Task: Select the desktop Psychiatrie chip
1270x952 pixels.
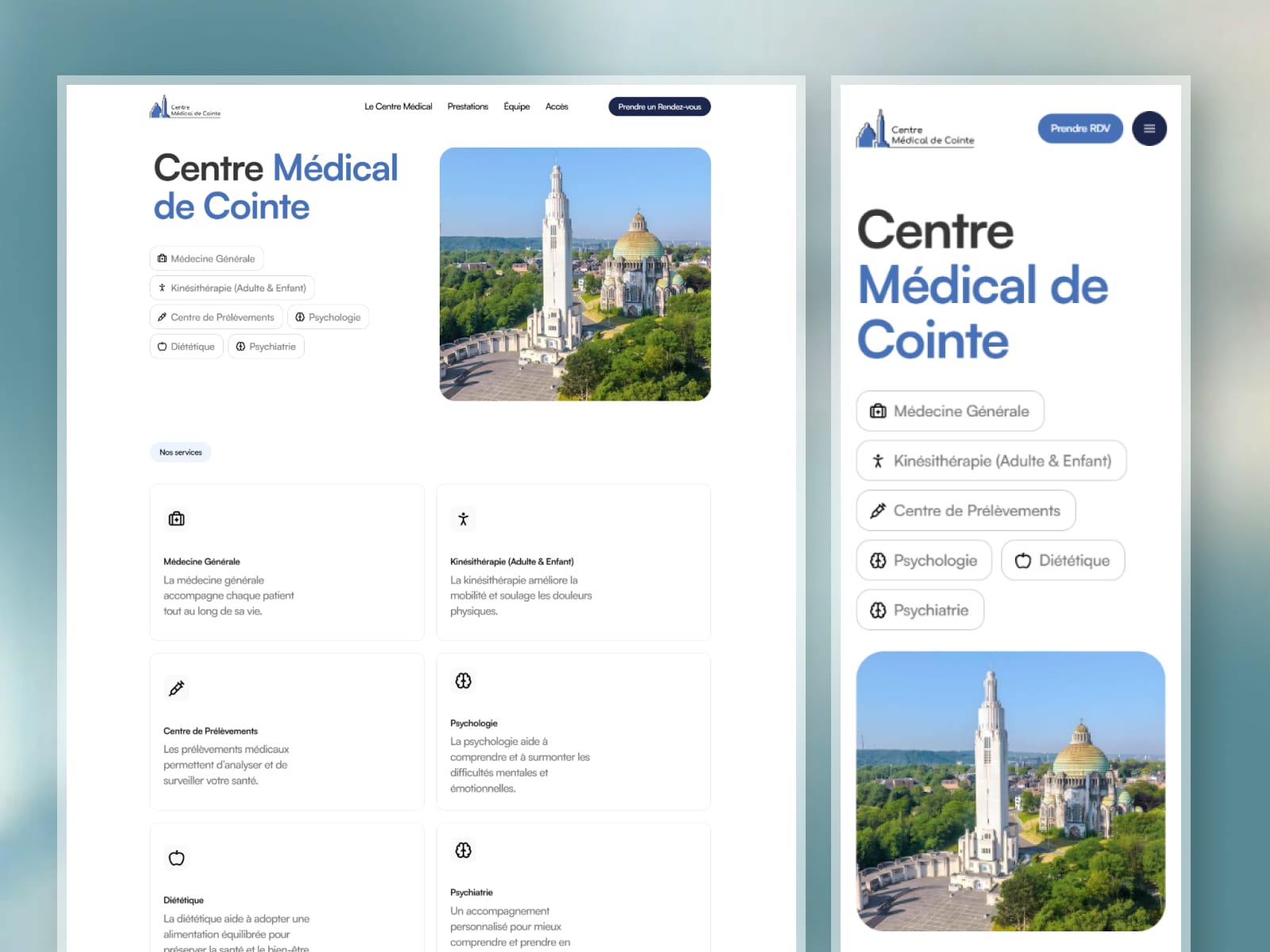Action: [x=266, y=347]
